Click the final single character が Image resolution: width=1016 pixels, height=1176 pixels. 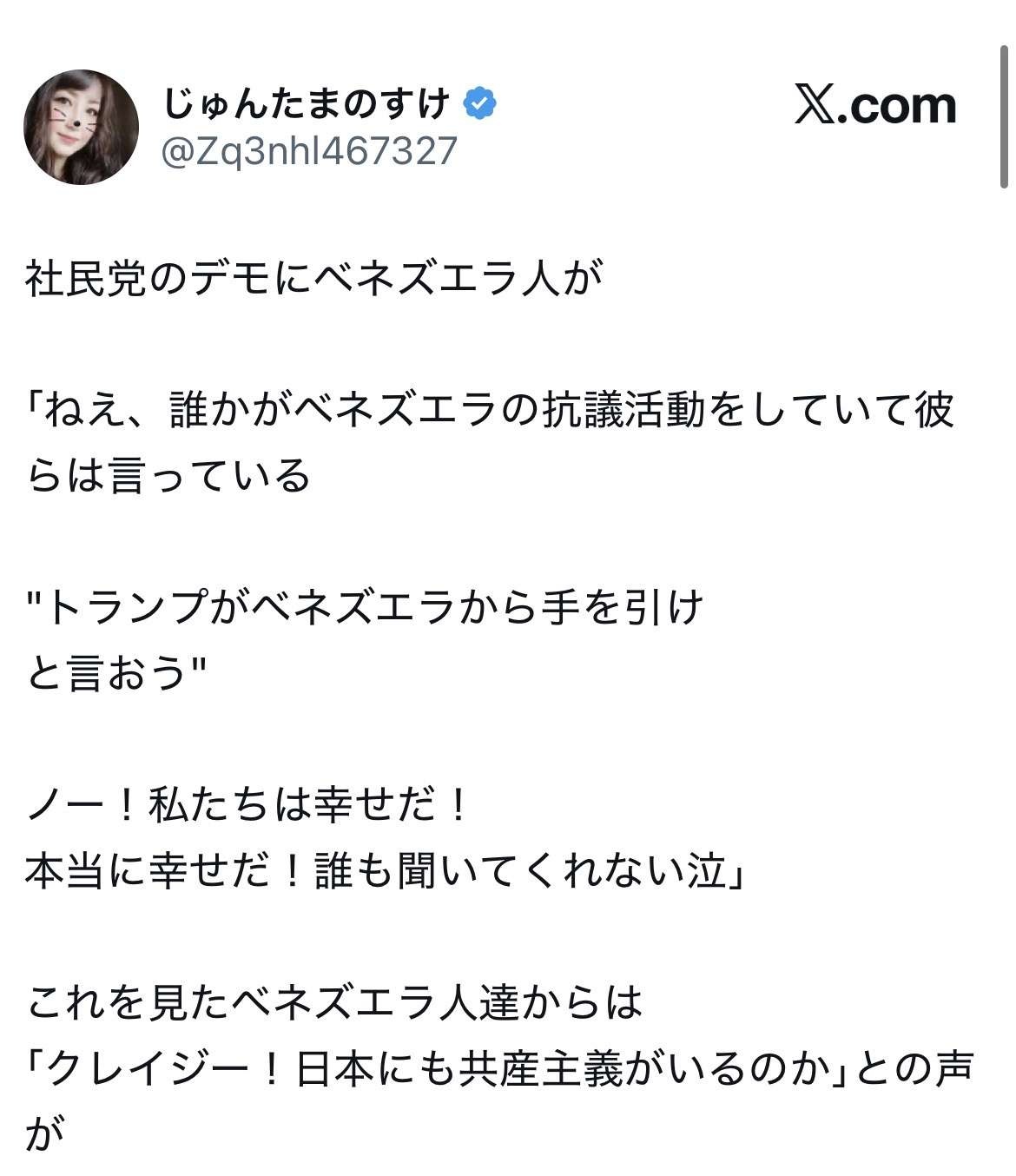point(45,1134)
